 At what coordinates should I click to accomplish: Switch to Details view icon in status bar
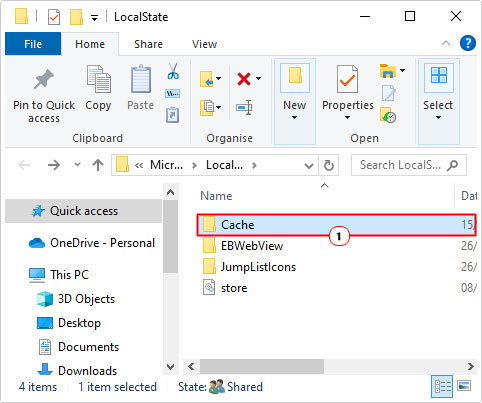point(442,387)
